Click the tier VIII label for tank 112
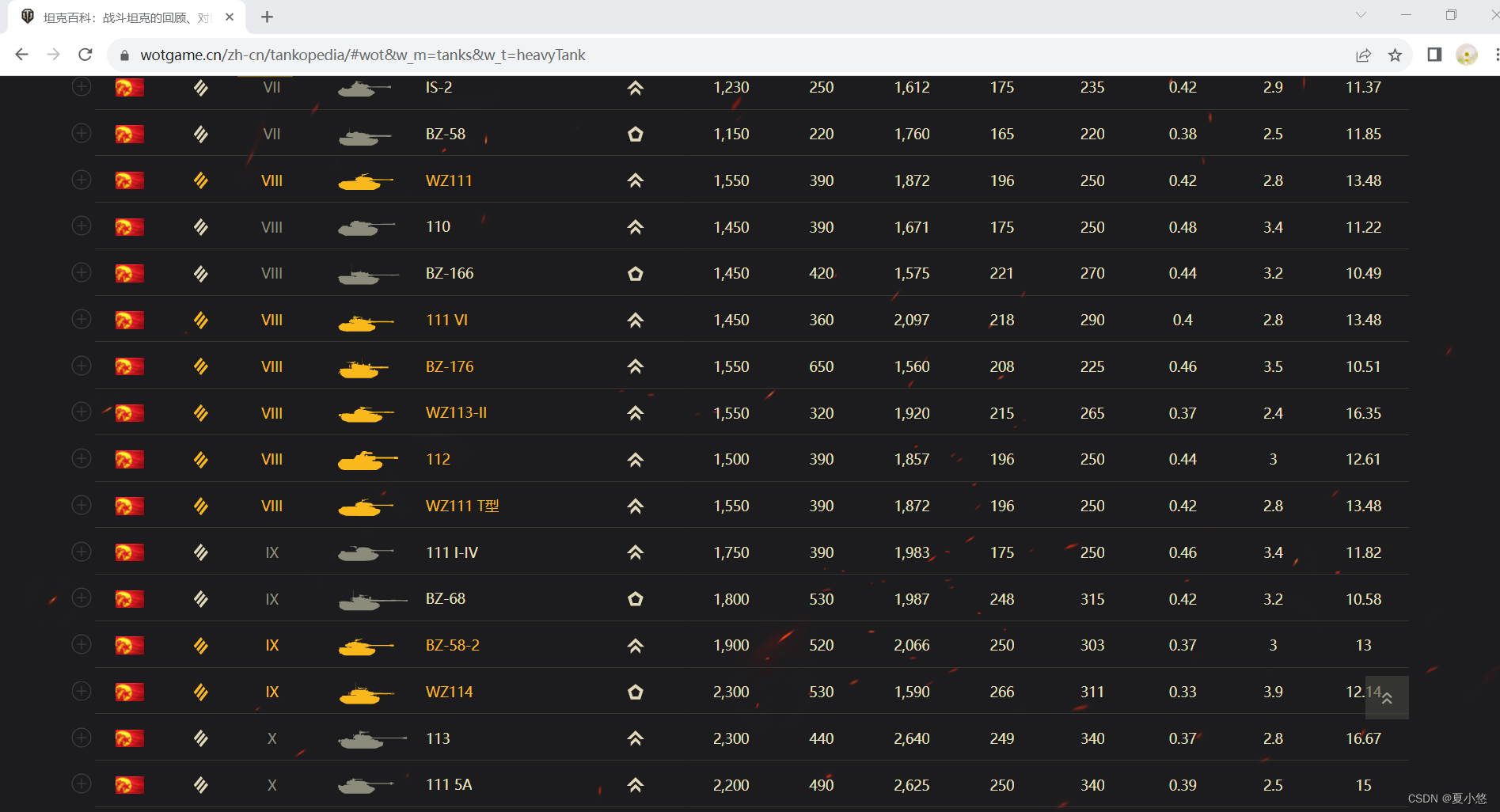 tap(272, 459)
